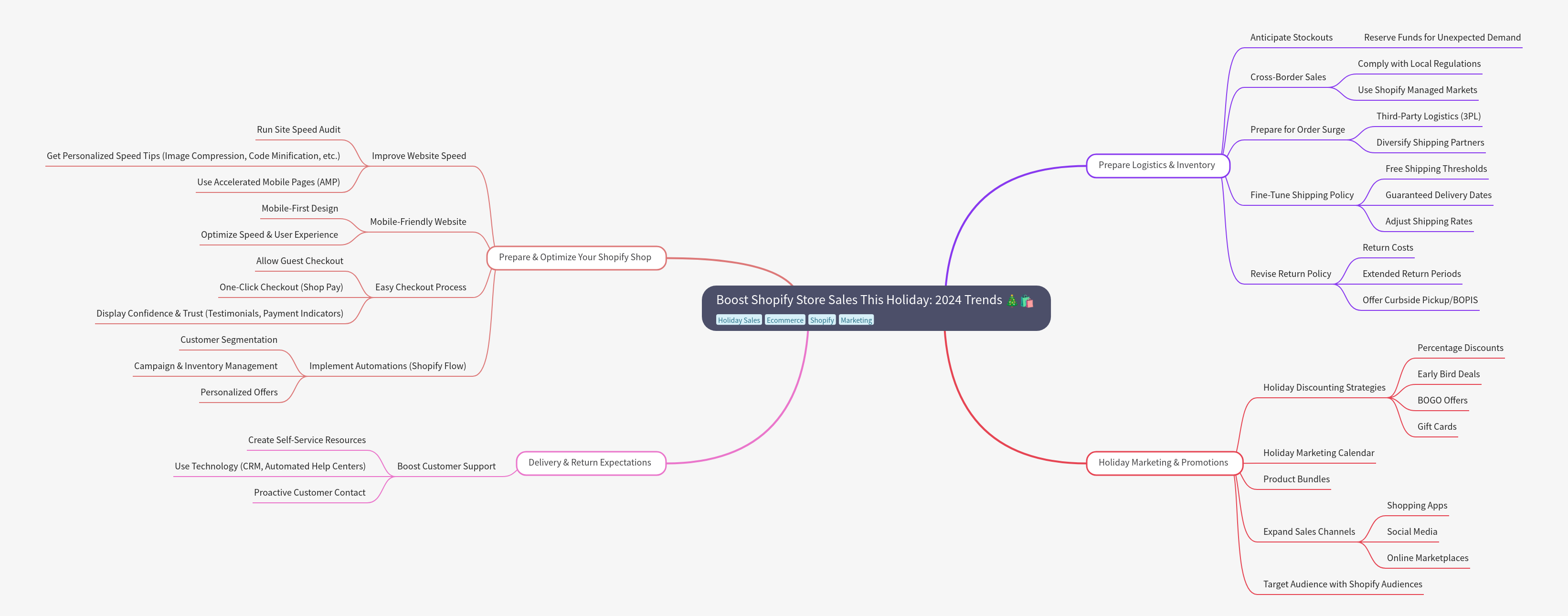This screenshot has width=1568, height=616.
Task: Select the central 'Boost Shopify Store Sales' node
Action: [x=876, y=308]
